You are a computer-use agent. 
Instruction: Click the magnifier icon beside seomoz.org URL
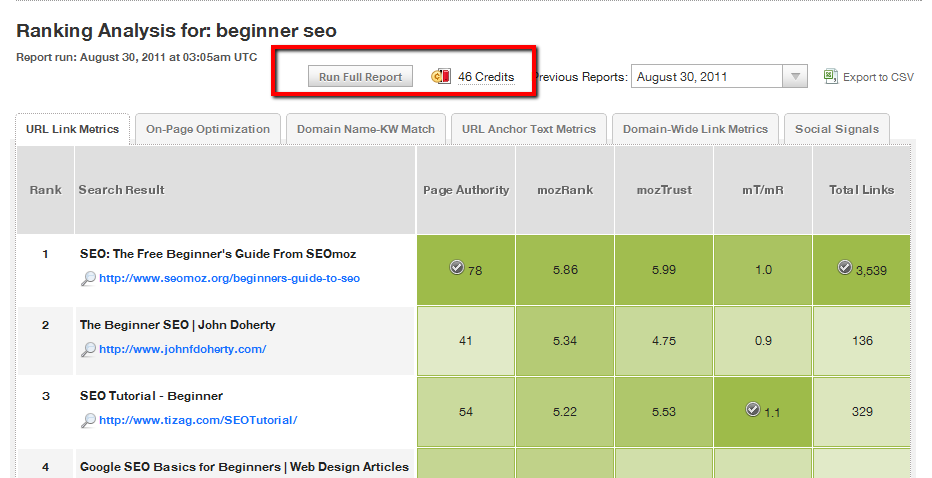coord(88,278)
